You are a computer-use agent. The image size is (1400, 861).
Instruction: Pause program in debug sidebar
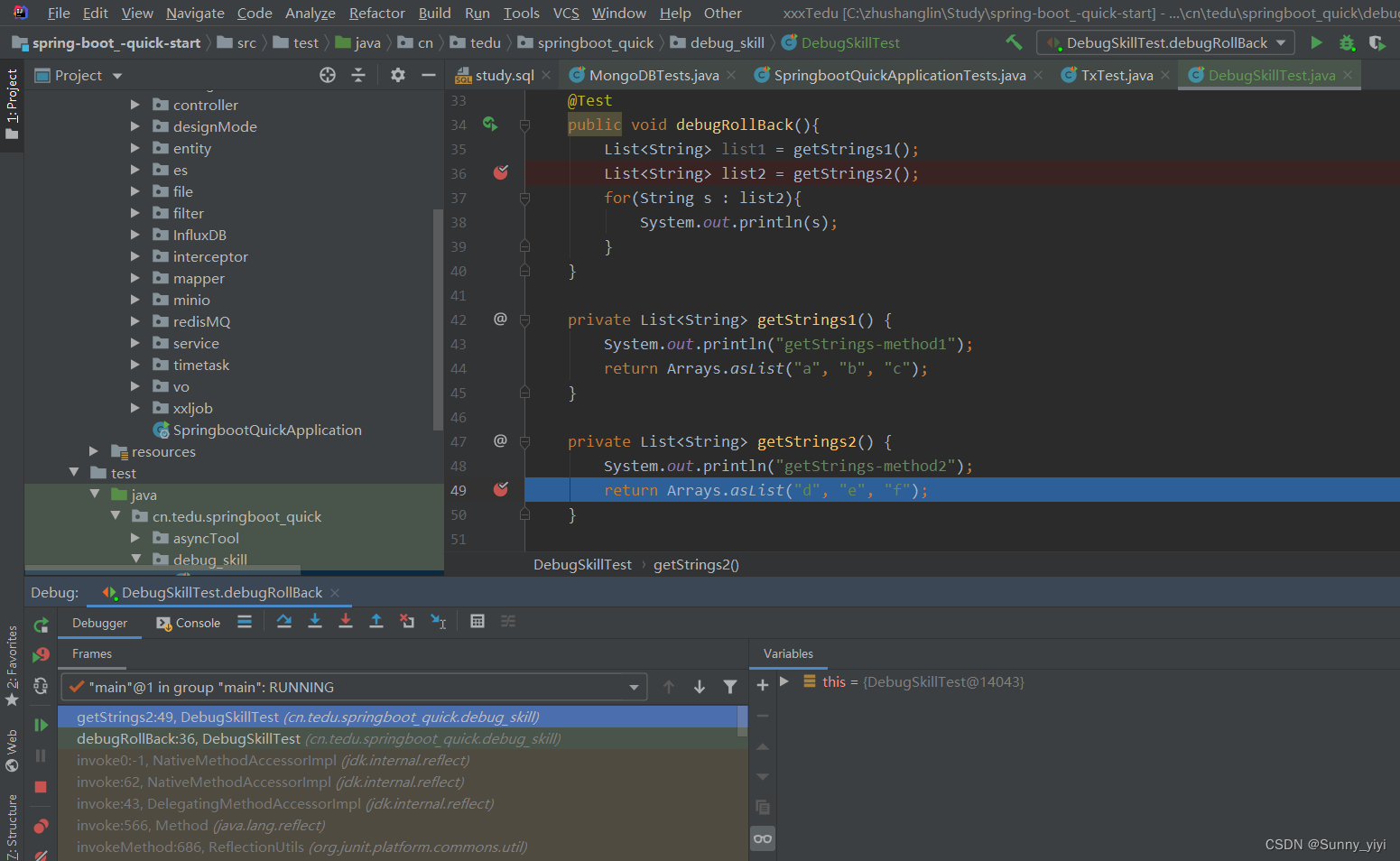pyautogui.click(x=41, y=755)
